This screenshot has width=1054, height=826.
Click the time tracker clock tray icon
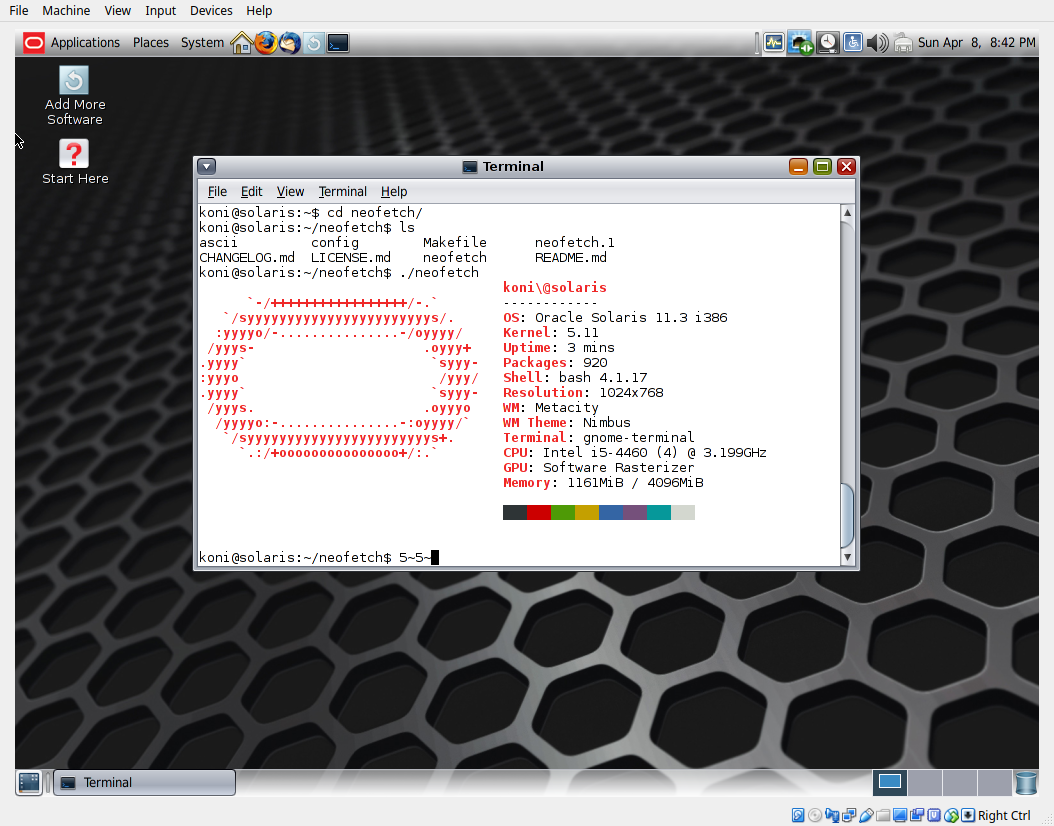coord(828,42)
